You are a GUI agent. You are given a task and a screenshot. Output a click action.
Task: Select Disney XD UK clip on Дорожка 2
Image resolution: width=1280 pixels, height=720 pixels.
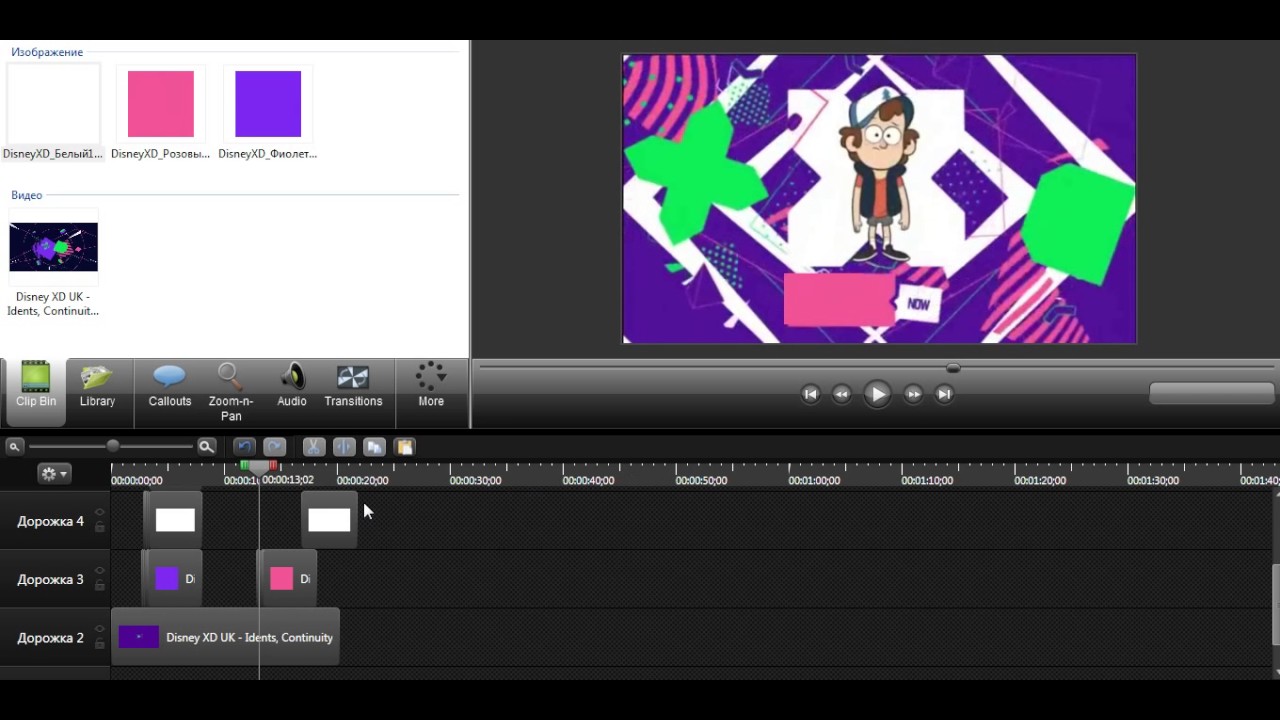225,637
